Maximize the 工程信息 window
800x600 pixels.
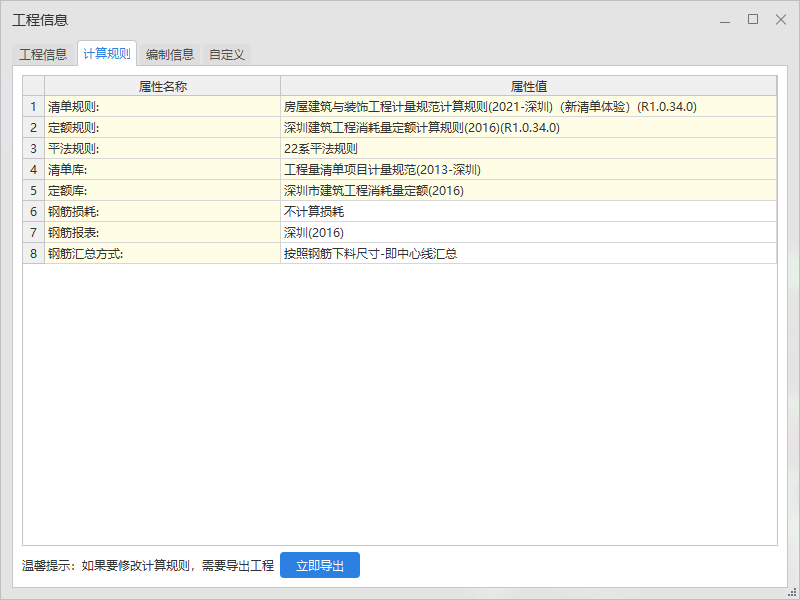click(x=753, y=20)
